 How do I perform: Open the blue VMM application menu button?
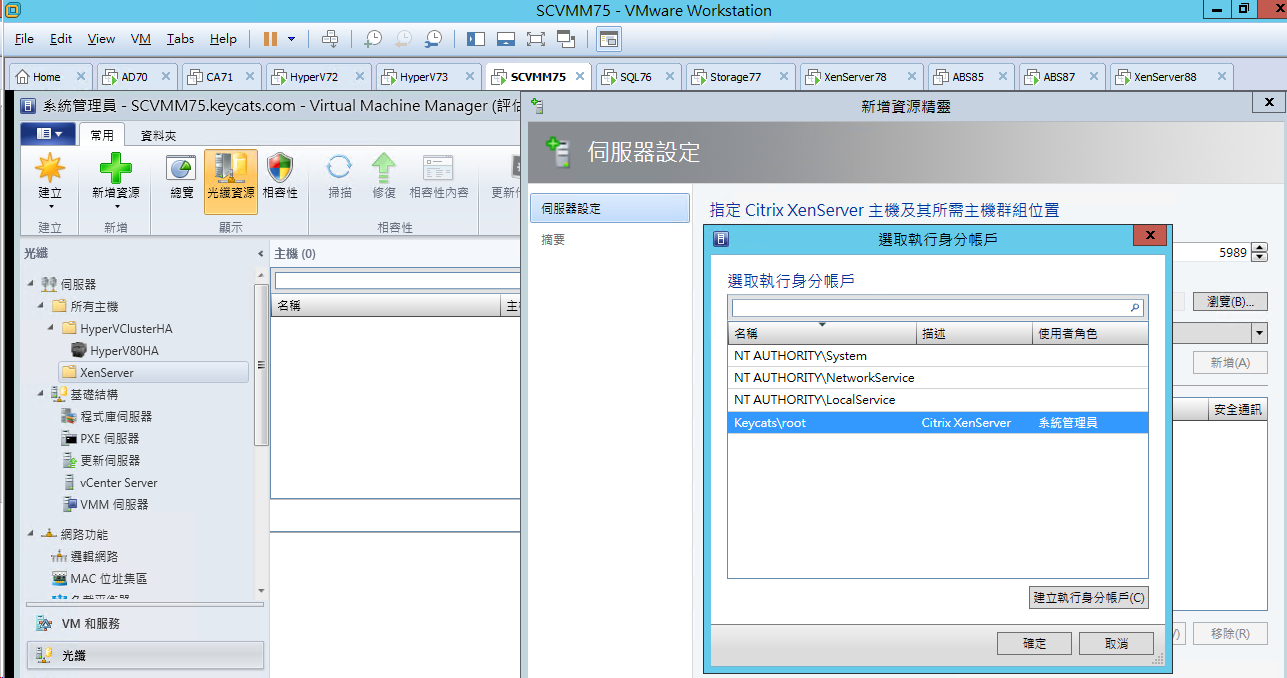click(x=48, y=134)
